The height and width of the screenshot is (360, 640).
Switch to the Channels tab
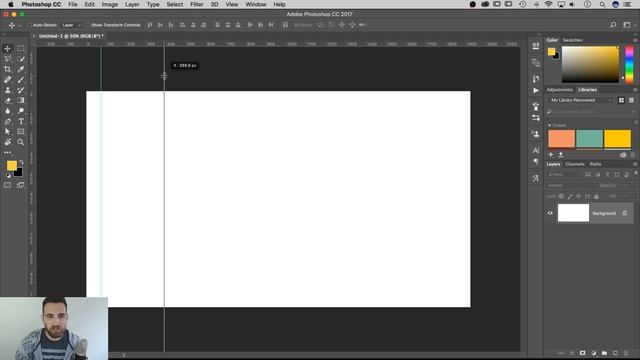point(575,164)
